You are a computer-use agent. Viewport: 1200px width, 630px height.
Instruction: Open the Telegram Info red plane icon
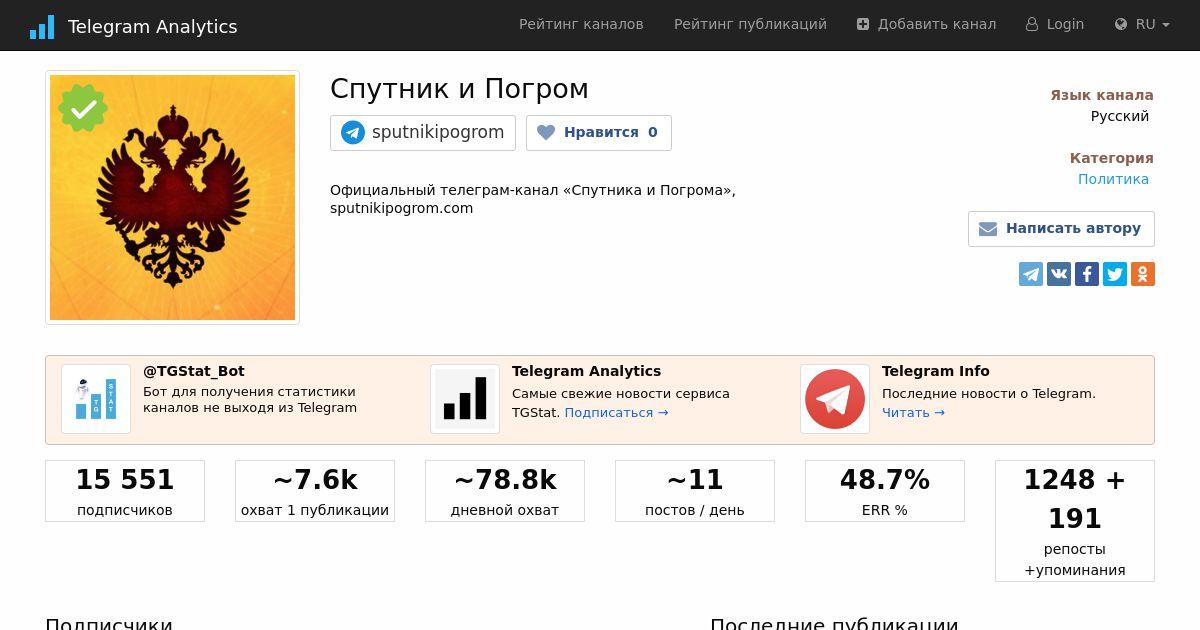835,399
